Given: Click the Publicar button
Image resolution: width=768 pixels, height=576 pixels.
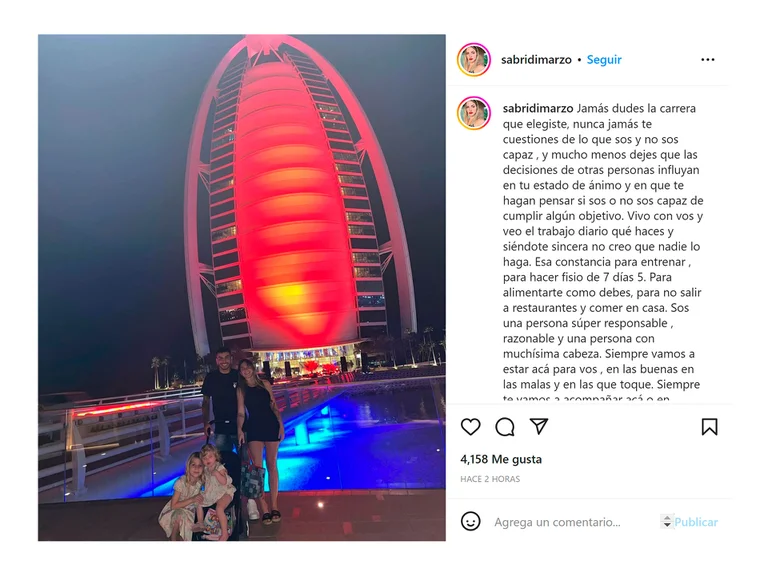Looking at the screenshot, I should (696, 522).
